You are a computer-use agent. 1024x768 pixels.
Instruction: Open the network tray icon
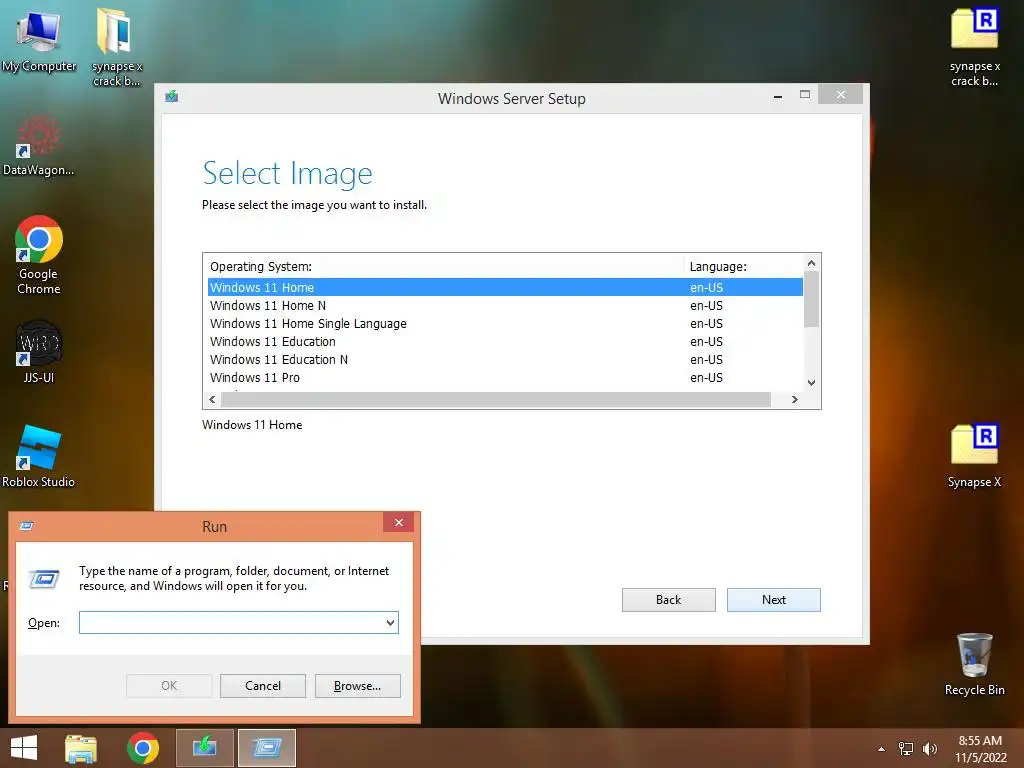coord(906,749)
